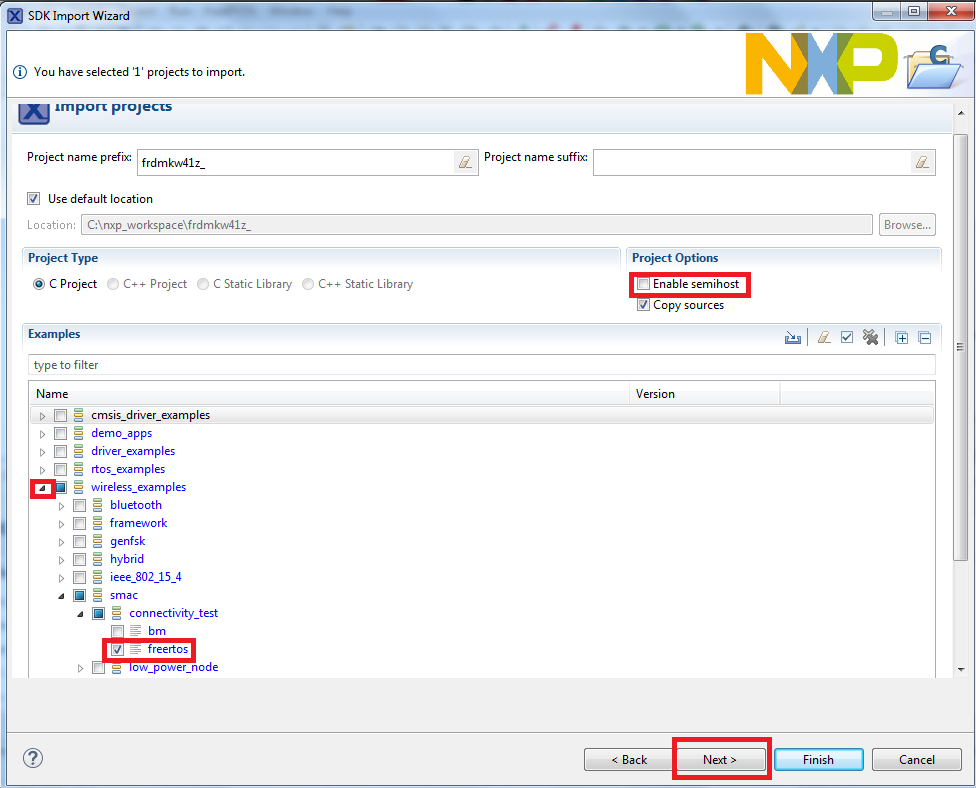Click the Finish button

pyautogui.click(x=818, y=760)
